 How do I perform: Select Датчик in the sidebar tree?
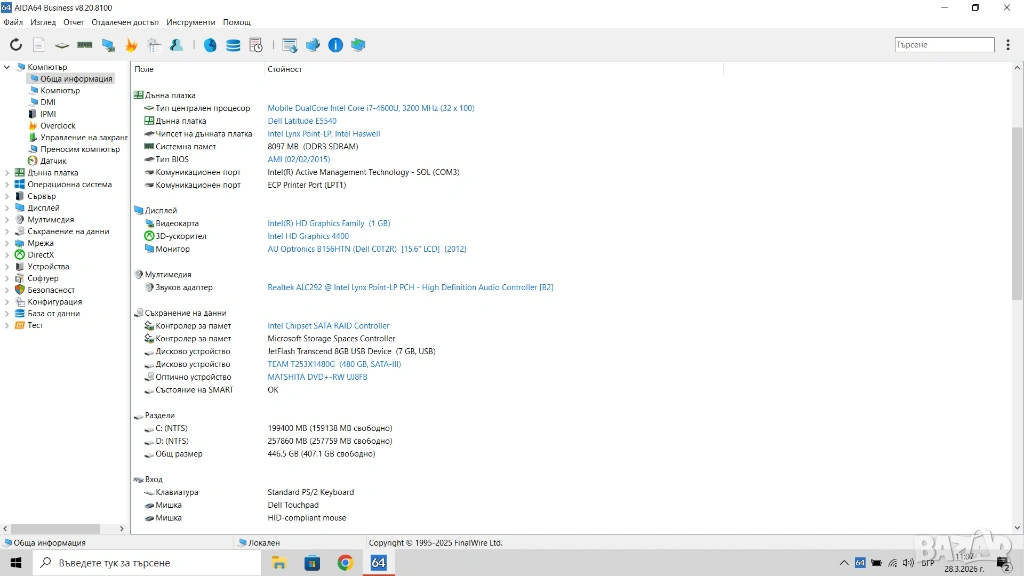coord(53,161)
